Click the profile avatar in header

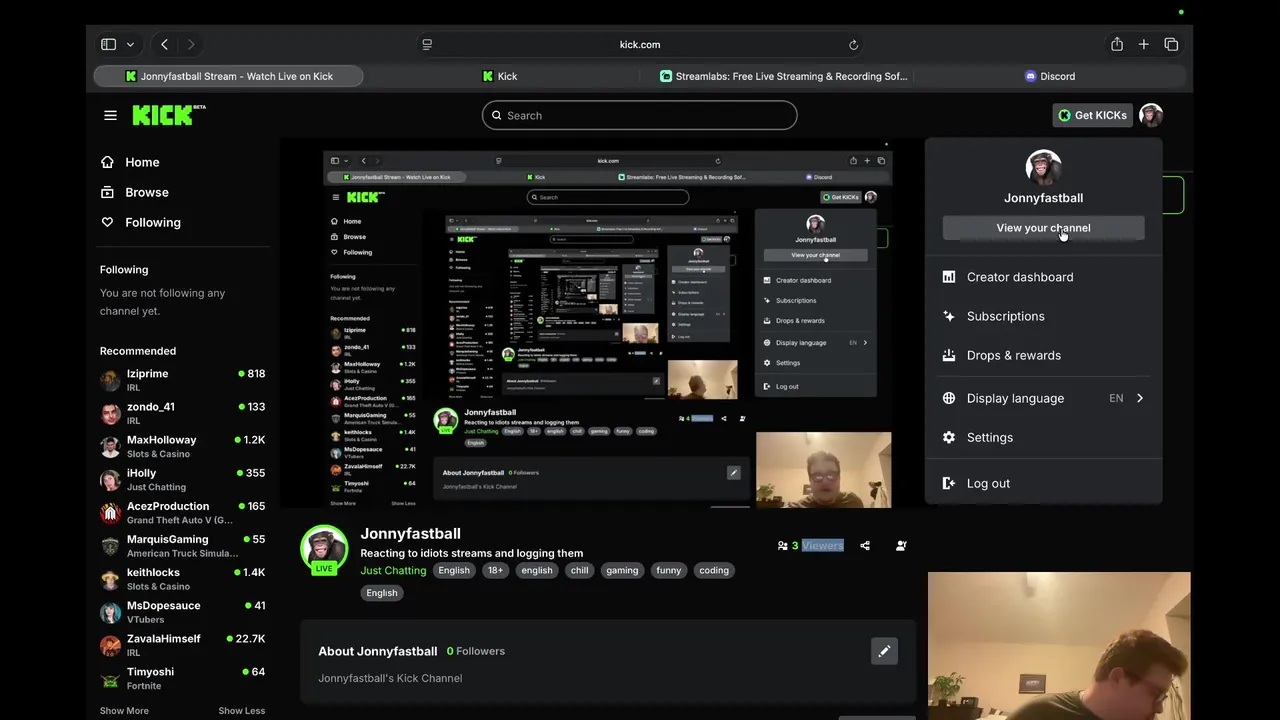1151,115
